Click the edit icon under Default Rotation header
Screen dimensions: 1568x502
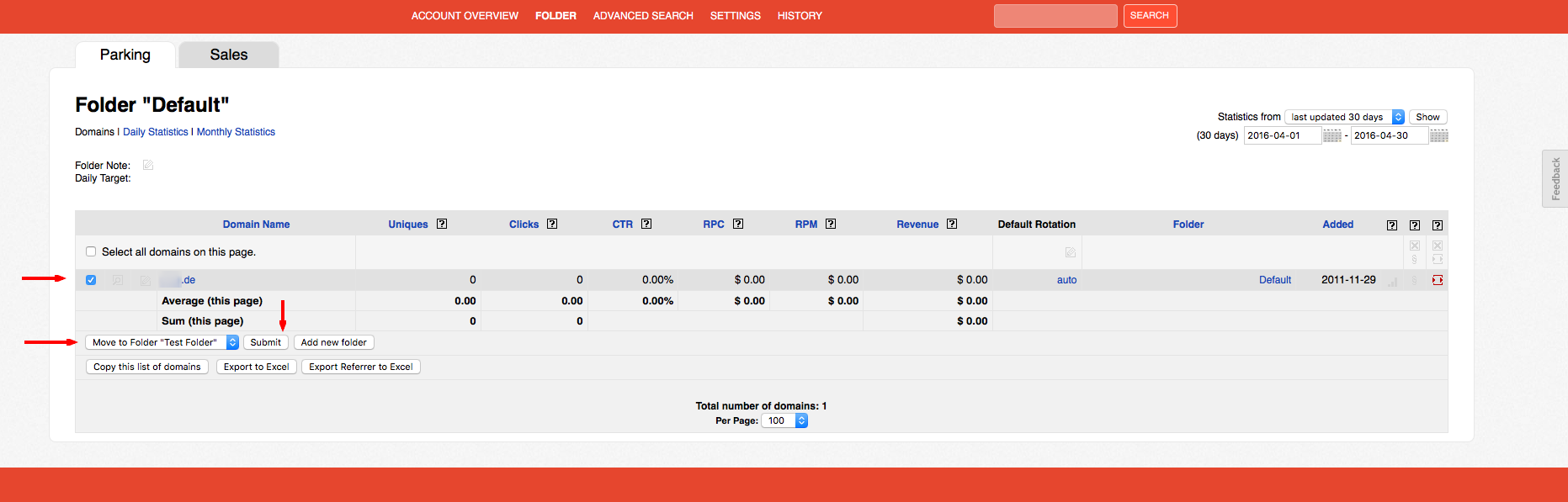pyautogui.click(x=1070, y=252)
